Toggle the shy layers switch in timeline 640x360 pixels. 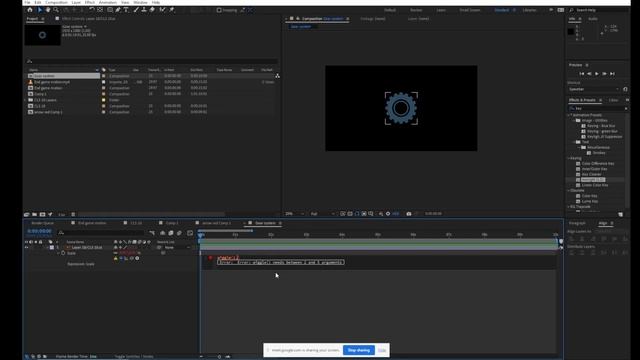(162, 233)
